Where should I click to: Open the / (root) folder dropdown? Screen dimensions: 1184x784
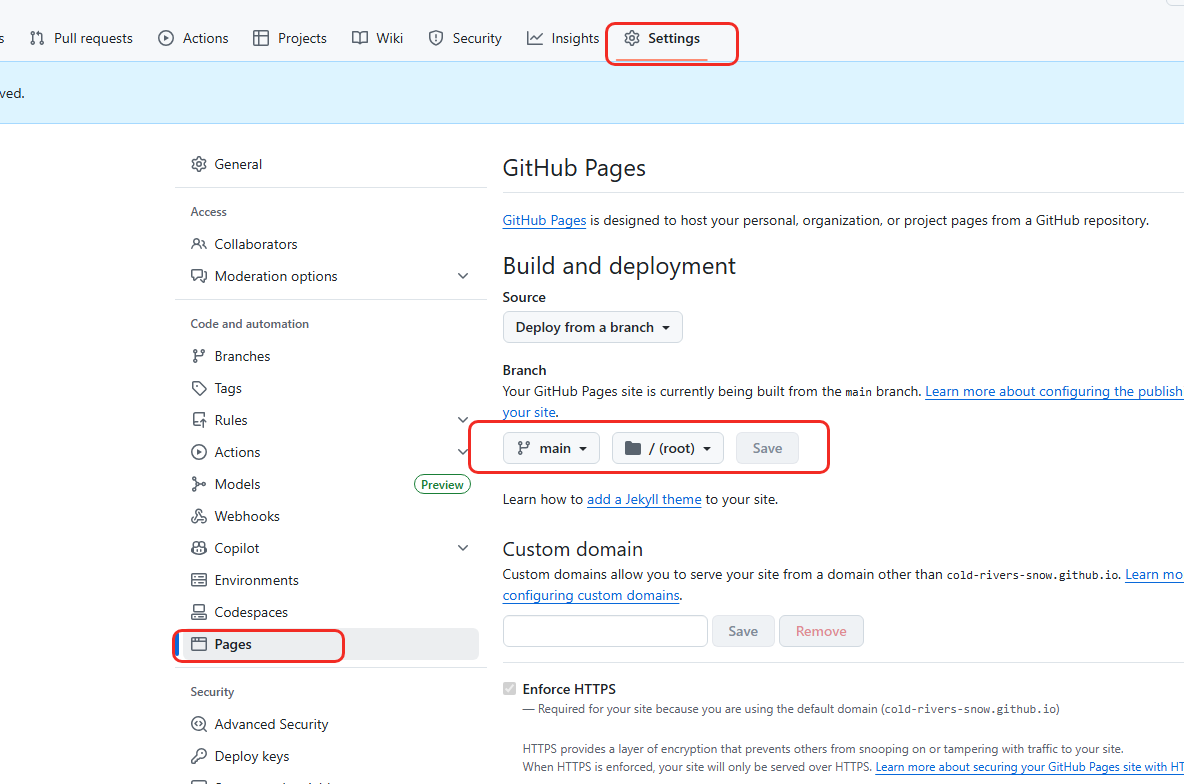point(667,448)
